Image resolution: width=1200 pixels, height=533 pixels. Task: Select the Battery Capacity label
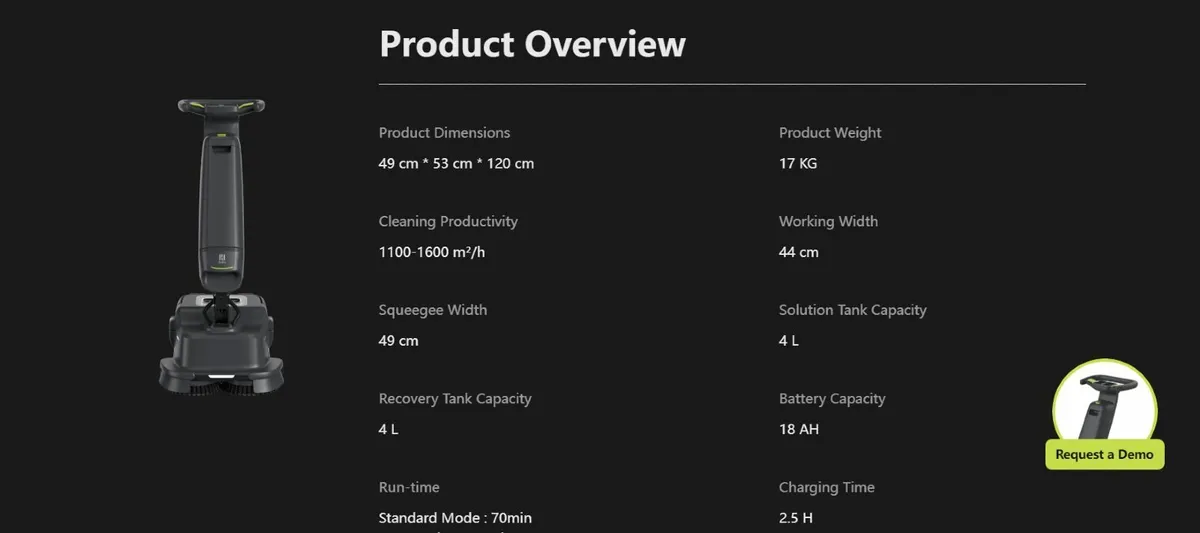pos(832,399)
